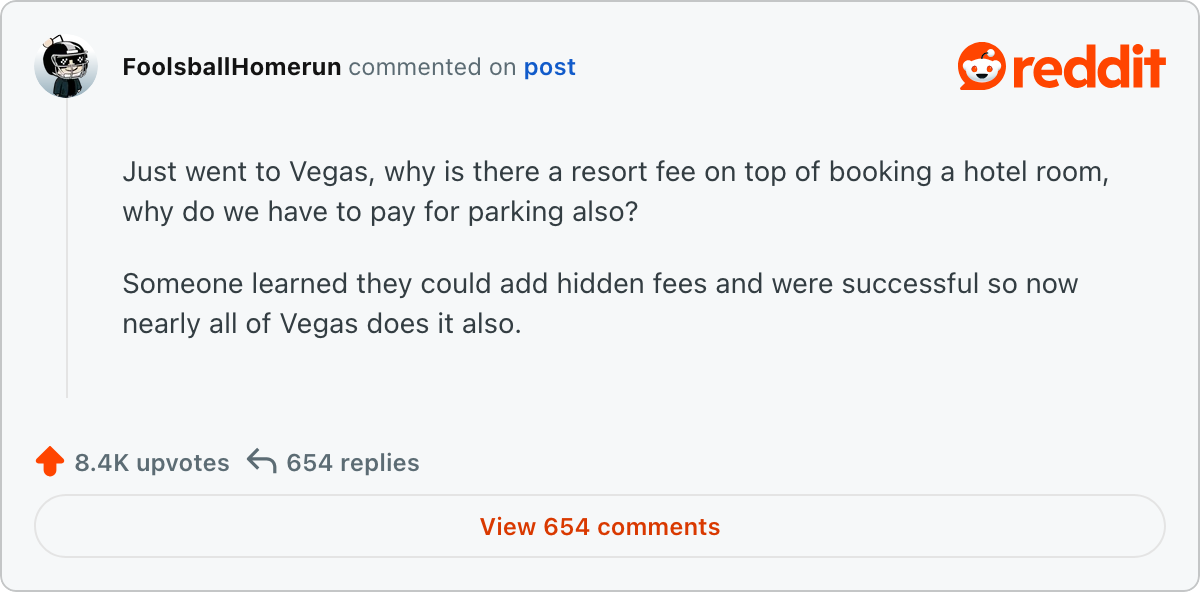Click the "8.4K upvotes" count
1200x592 pixels.
point(152,463)
